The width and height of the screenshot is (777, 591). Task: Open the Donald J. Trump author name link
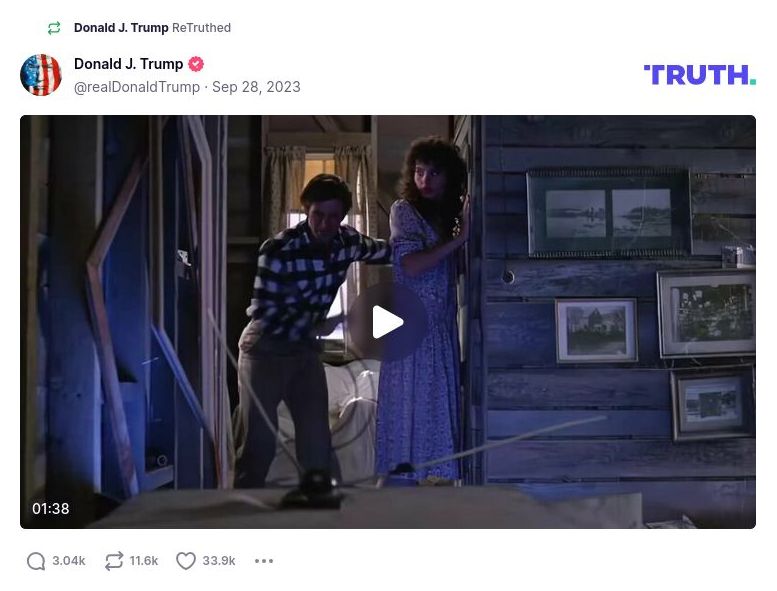128,64
